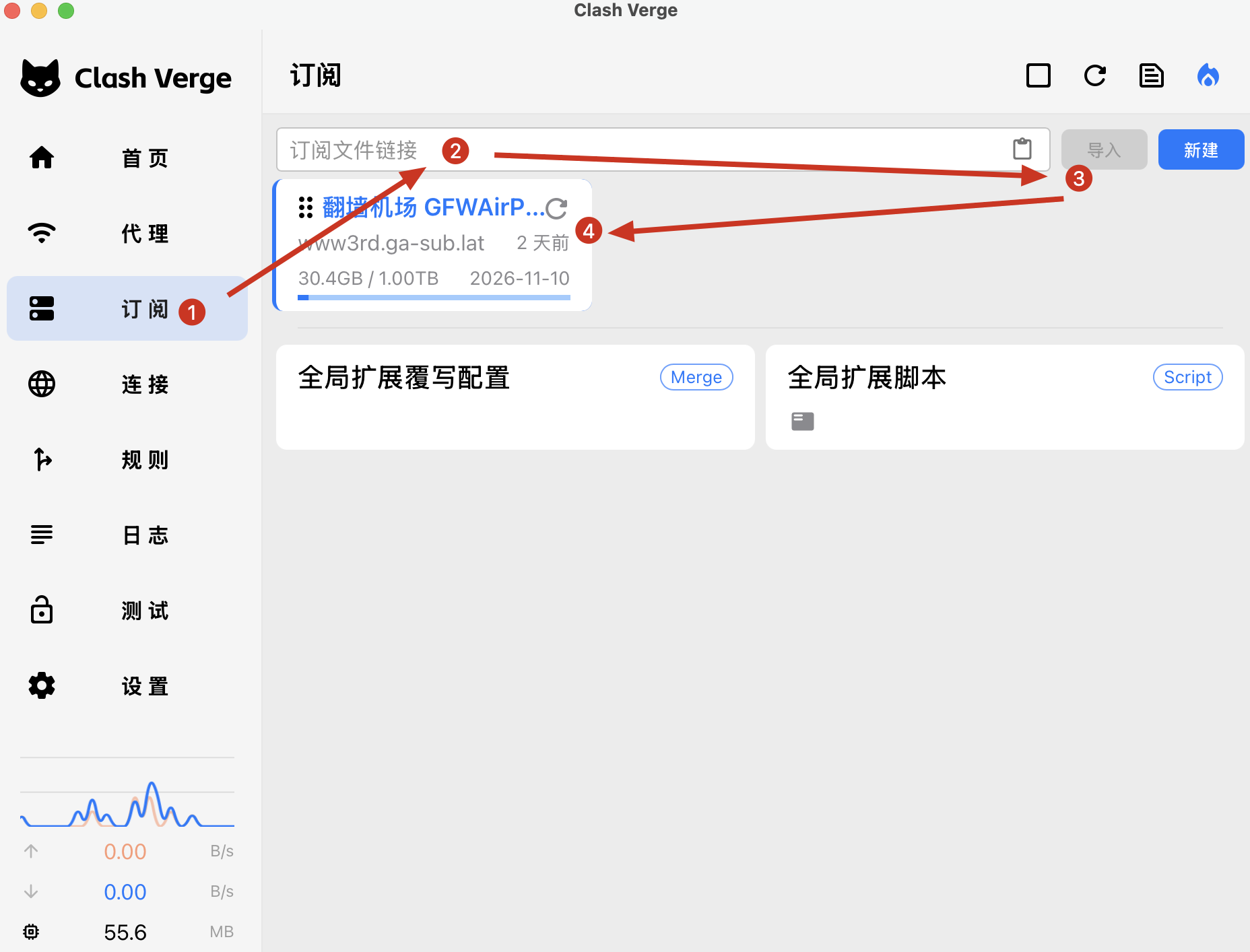Click the 导入 import button
Viewport: 1250px width, 952px height.
pos(1105,149)
